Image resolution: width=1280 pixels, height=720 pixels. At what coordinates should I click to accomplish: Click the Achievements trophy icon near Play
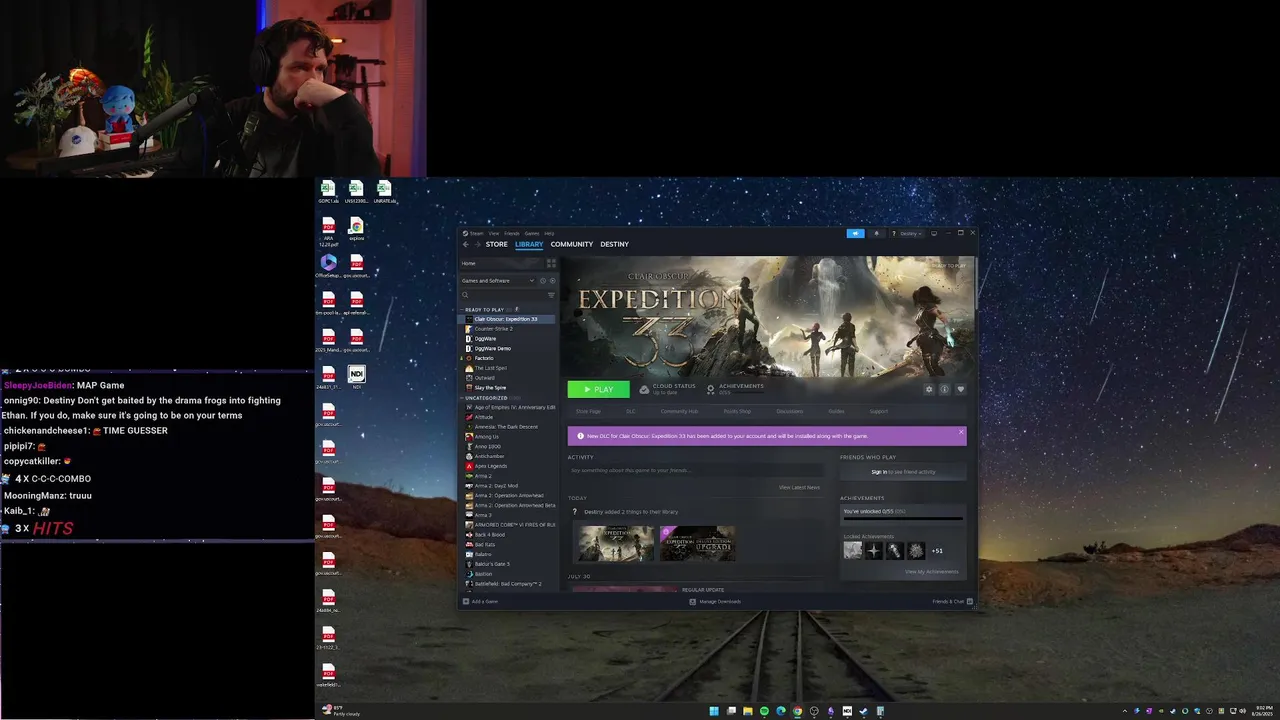coord(711,390)
